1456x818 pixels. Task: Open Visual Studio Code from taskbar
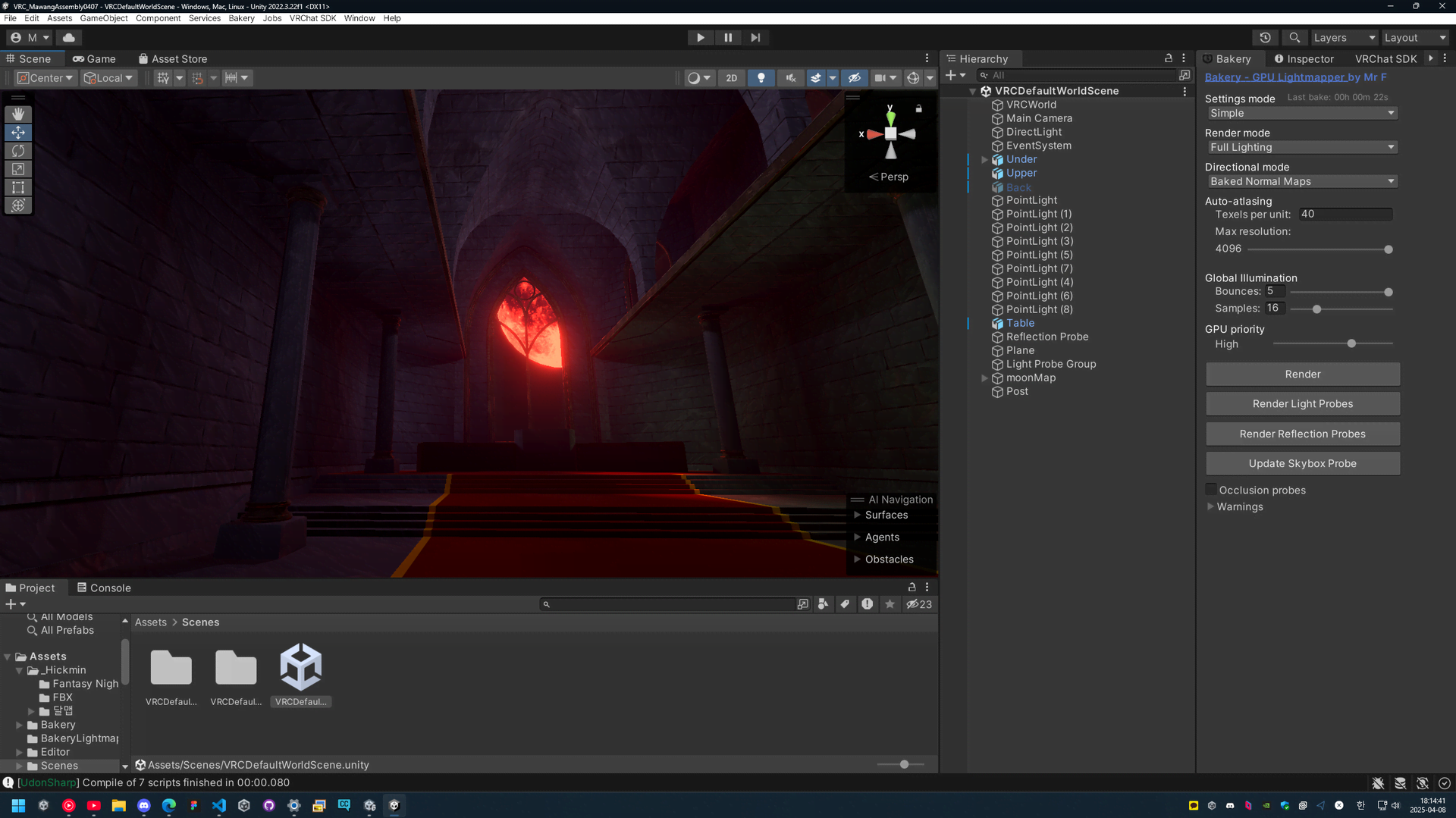point(219,805)
